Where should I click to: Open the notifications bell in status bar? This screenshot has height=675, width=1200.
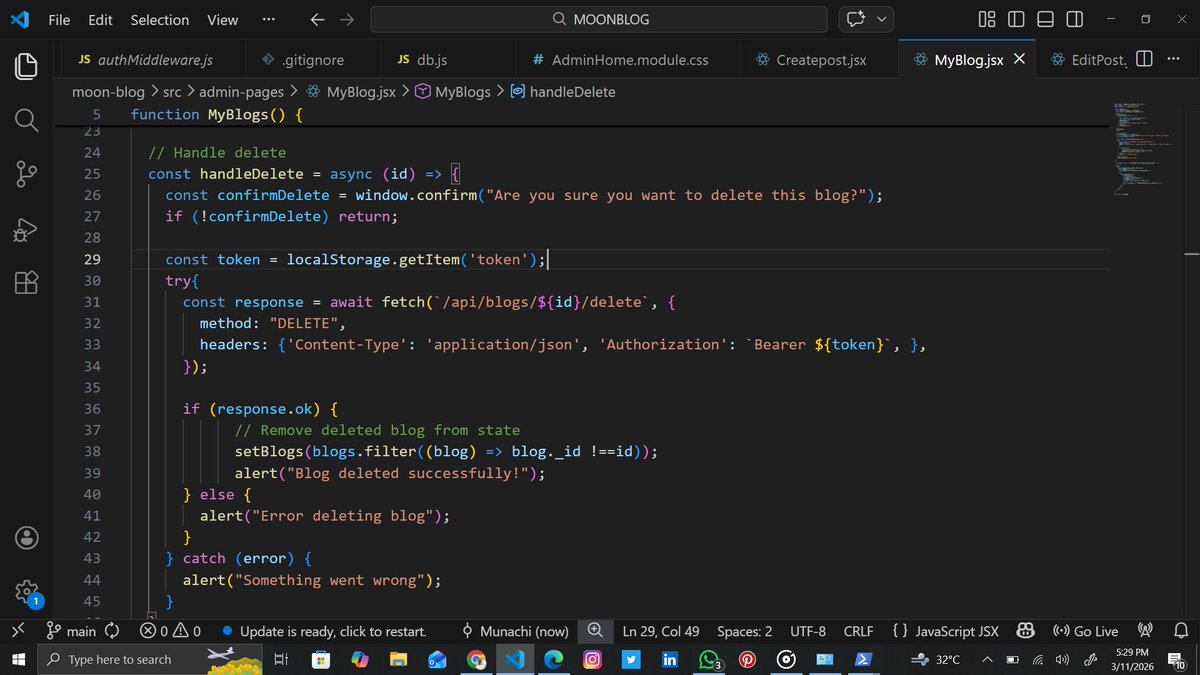(x=1180, y=631)
